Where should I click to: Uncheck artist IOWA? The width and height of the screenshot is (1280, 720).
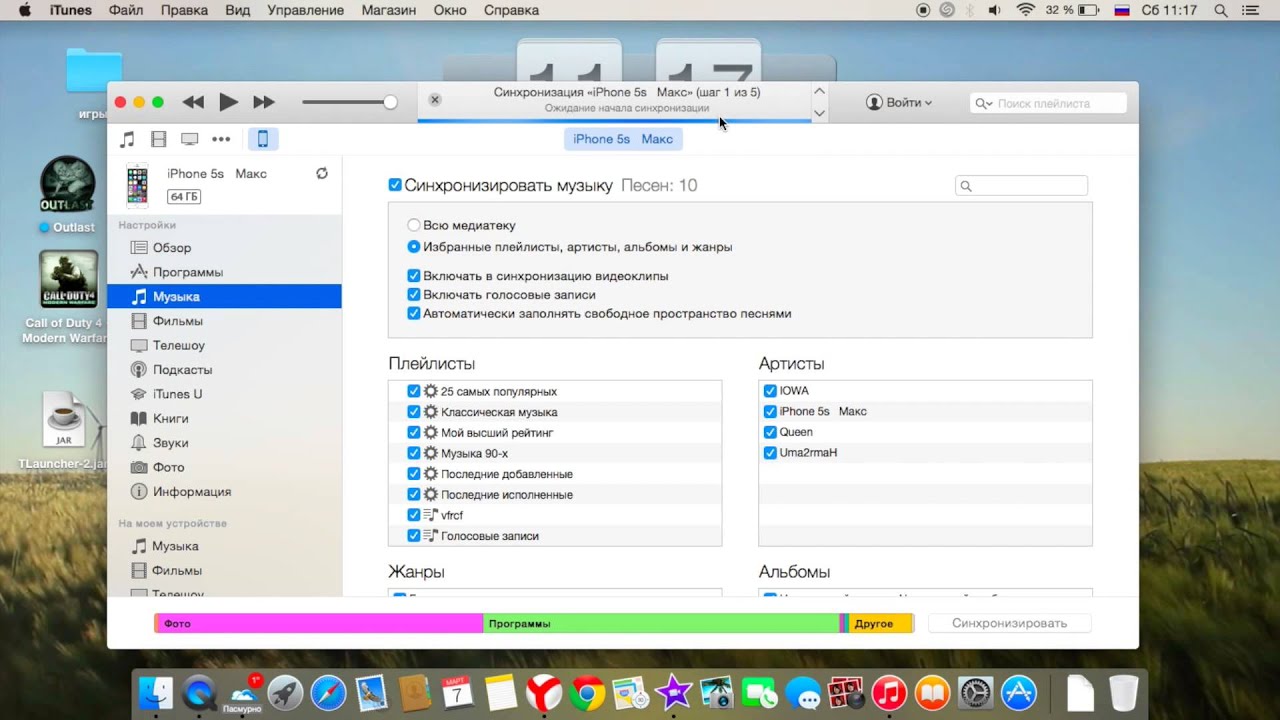click(x=770, y=391)
